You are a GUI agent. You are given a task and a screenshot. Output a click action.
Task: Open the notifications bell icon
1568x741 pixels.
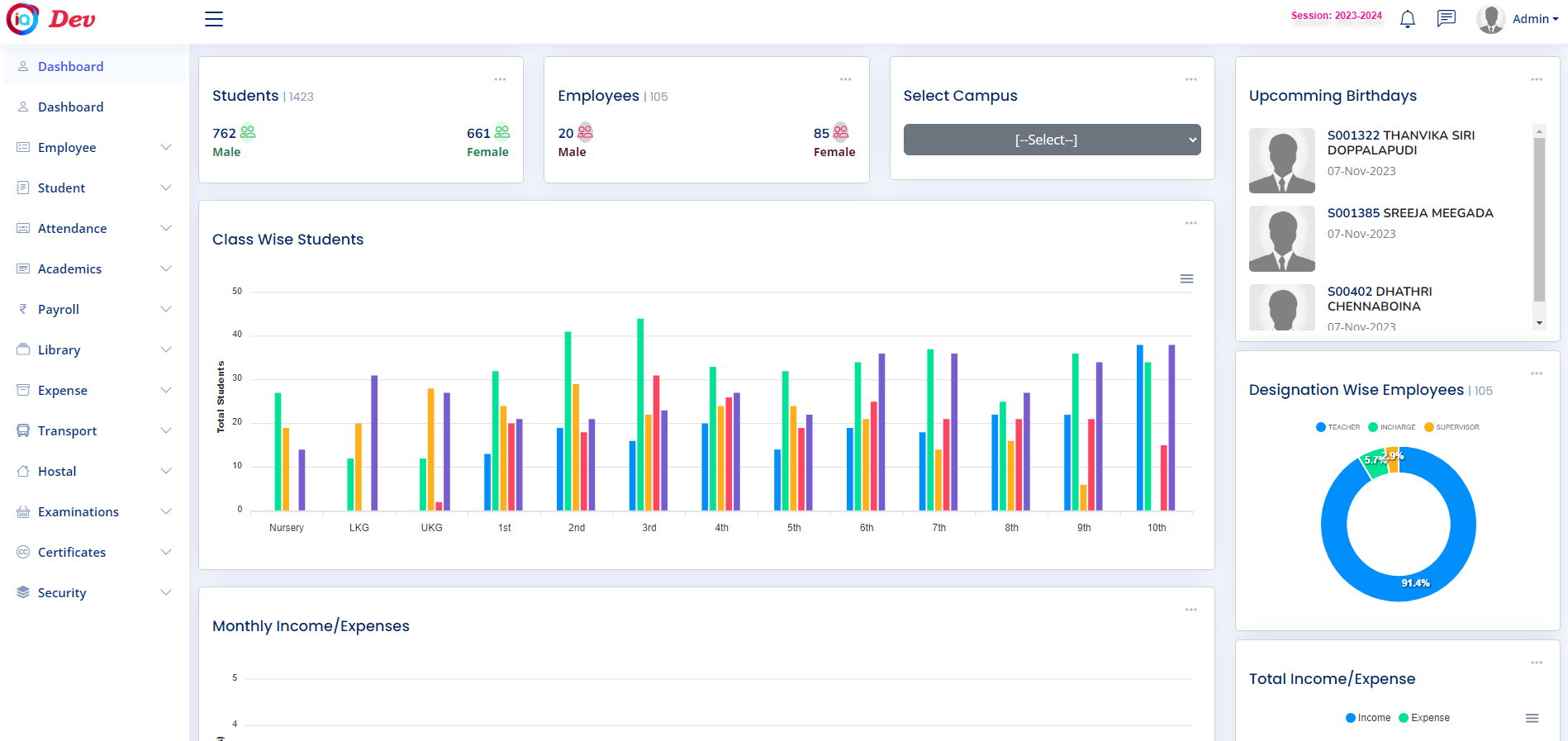tap(1408, 19)
